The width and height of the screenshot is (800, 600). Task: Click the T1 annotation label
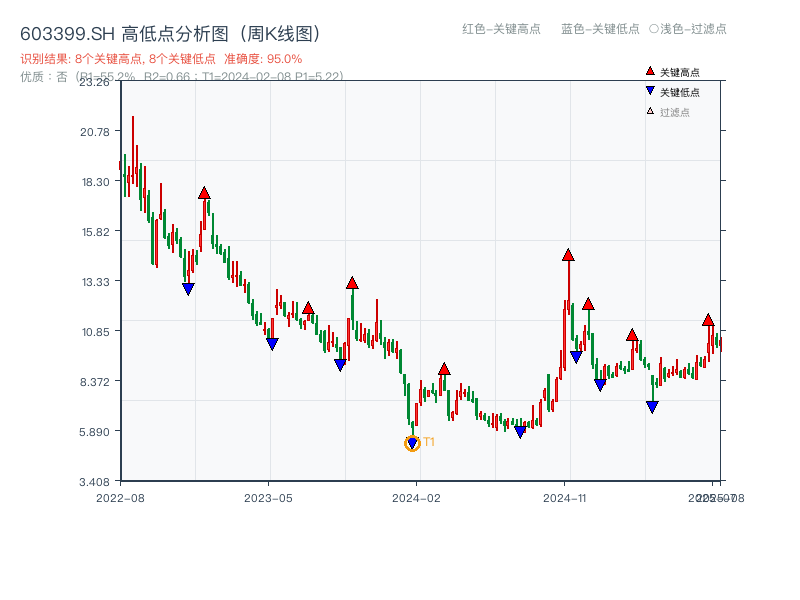pos(428,441)
